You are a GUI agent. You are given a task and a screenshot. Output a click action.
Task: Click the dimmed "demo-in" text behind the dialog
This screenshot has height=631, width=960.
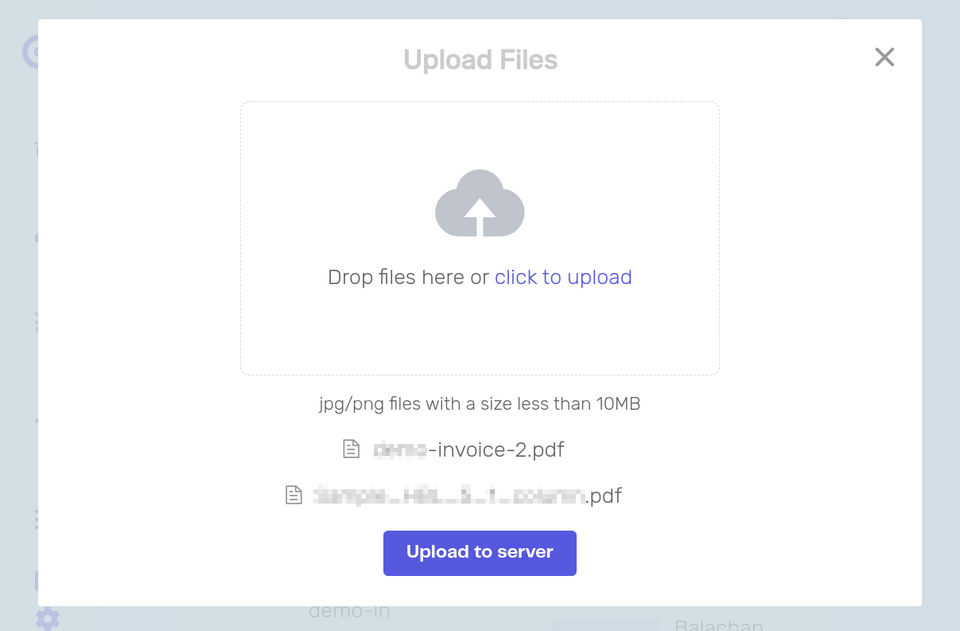(x=349, y=612)
